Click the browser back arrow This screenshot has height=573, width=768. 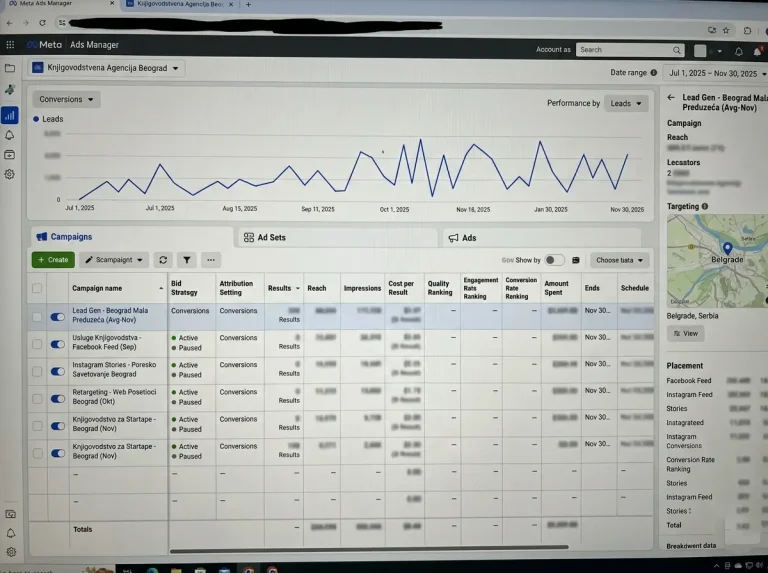[9, 23]
